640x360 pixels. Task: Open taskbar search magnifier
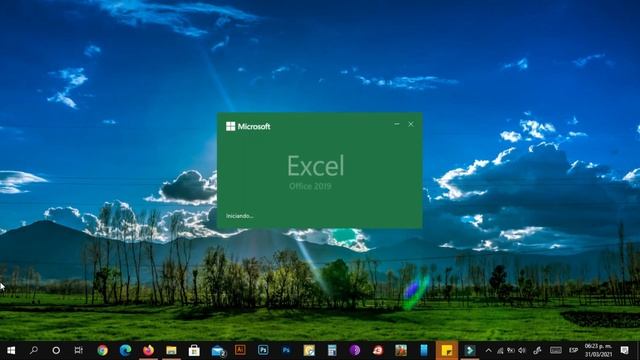(x=34, y=350)
